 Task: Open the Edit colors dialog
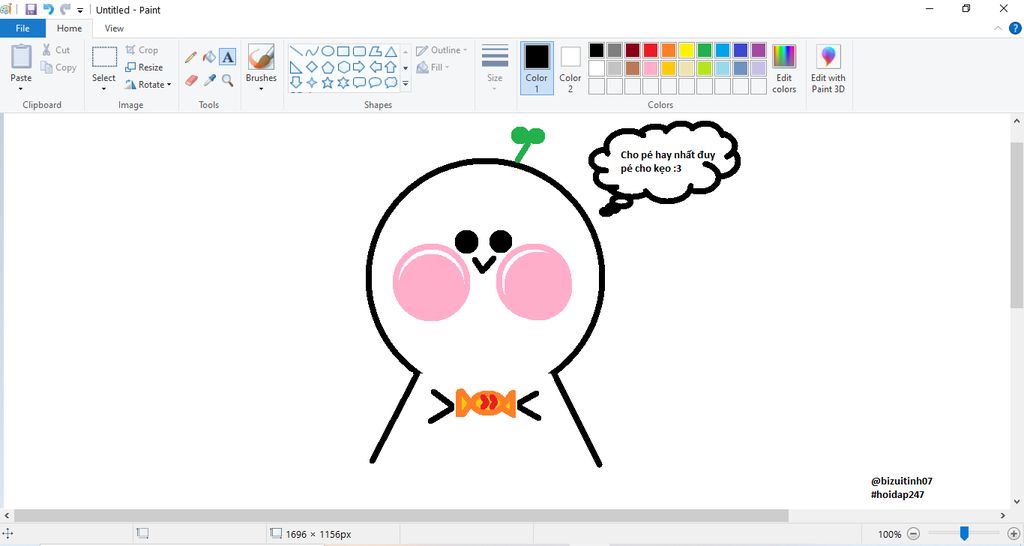tap(784, 68)
